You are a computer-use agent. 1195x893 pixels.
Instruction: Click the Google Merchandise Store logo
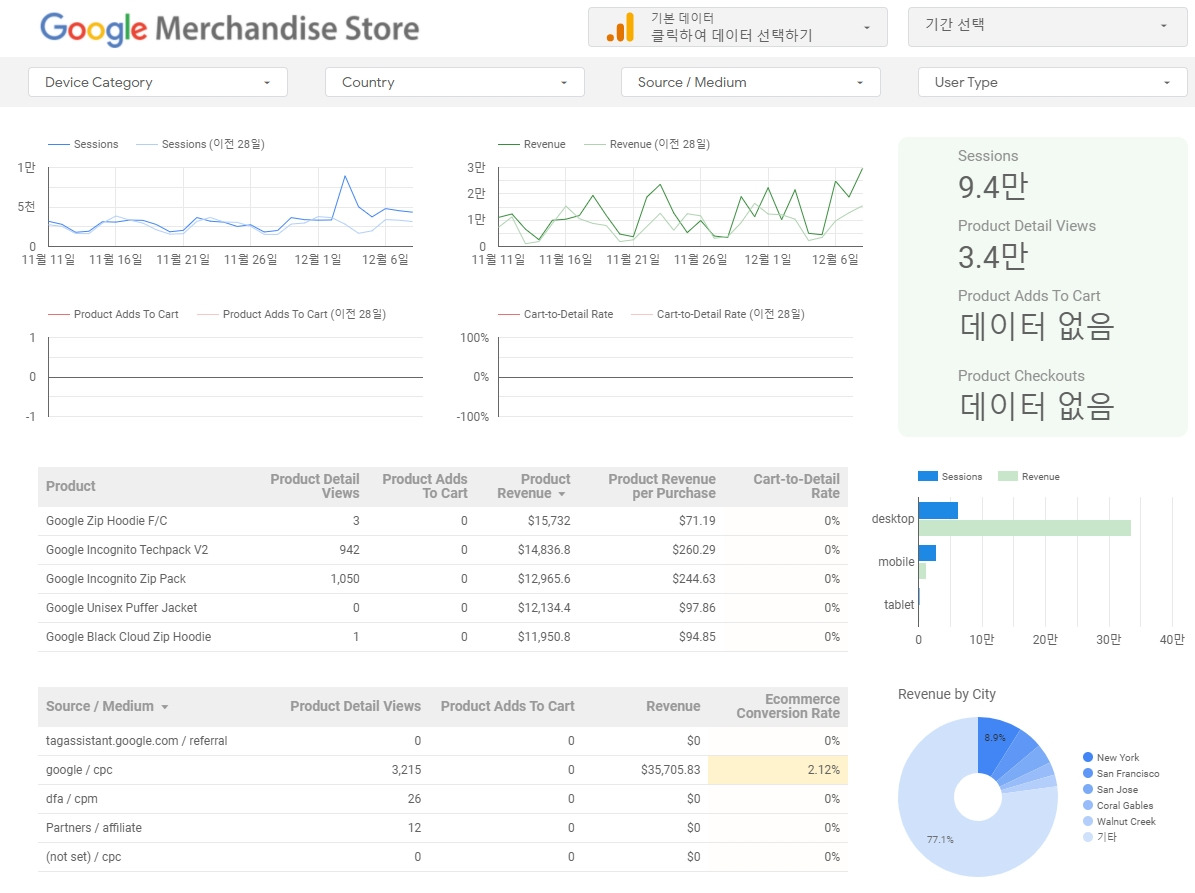(x=229, y=29)
